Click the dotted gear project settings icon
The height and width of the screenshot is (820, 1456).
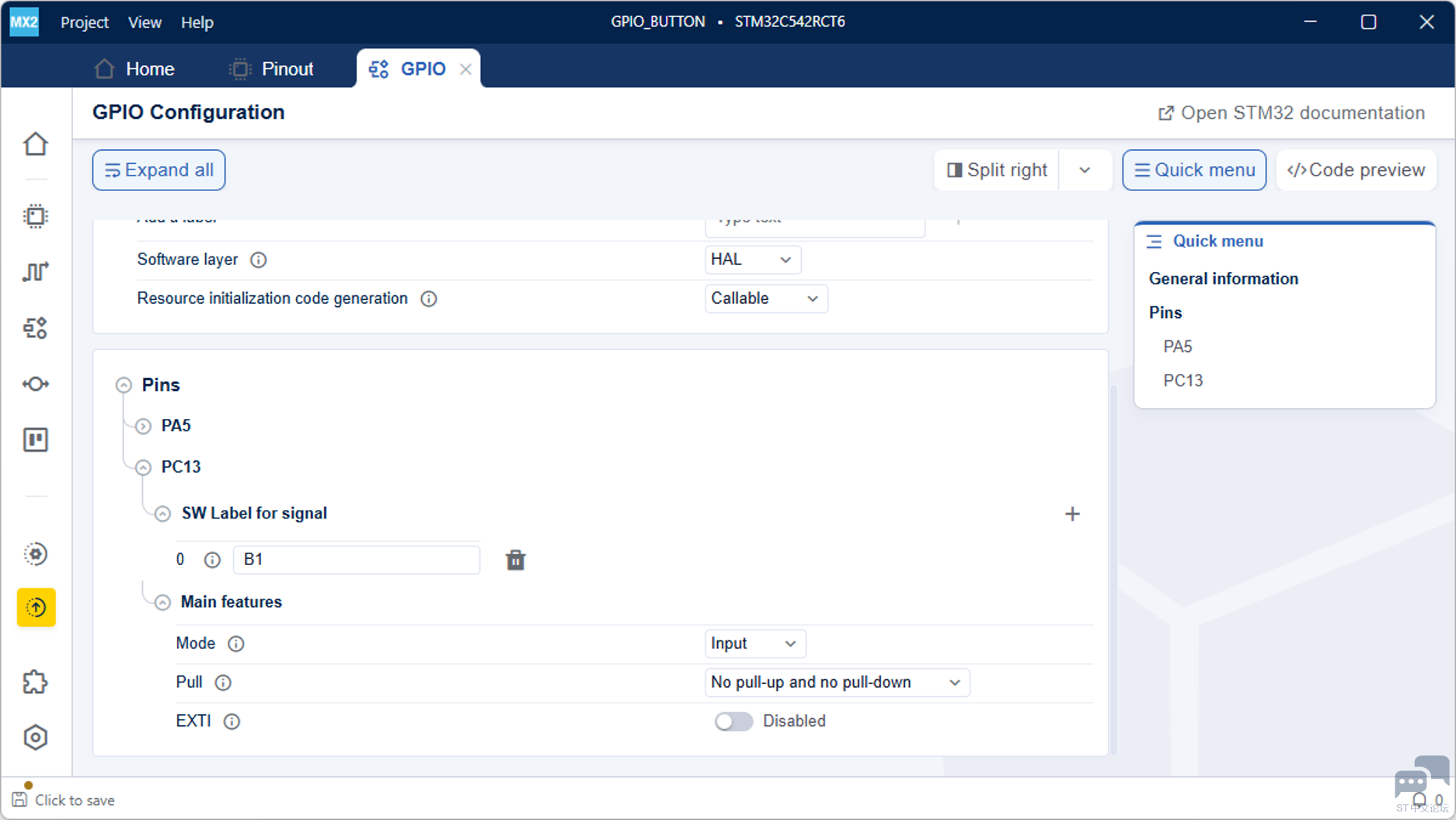click(36, 554)
